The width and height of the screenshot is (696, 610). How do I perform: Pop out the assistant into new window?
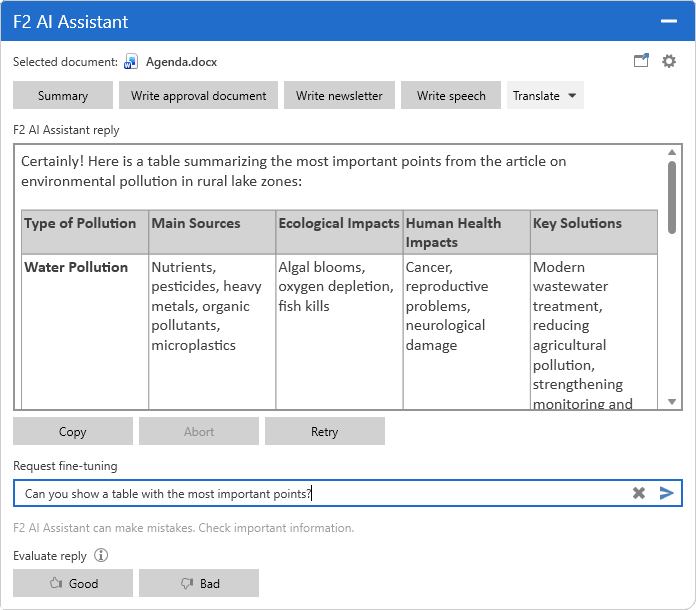tap(641, 60)
